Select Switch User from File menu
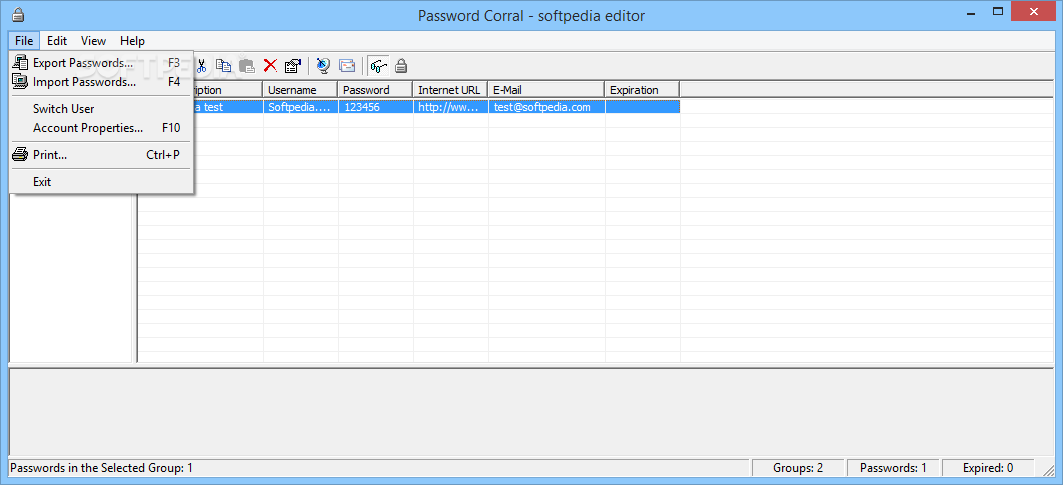The image size is (1063, 485). [x=102, y=109]
